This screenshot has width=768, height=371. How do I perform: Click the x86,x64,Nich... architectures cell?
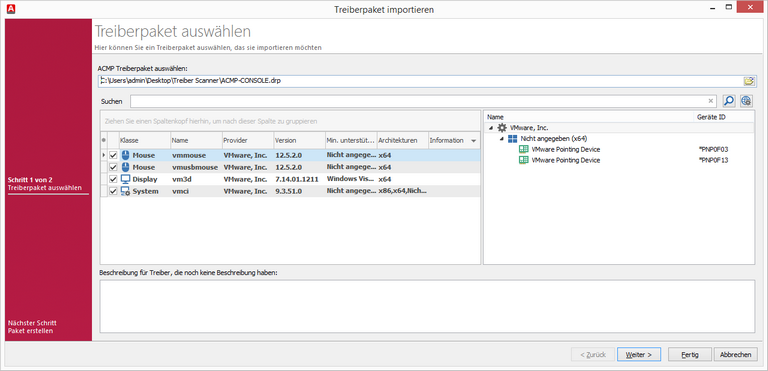coord(402,191)
